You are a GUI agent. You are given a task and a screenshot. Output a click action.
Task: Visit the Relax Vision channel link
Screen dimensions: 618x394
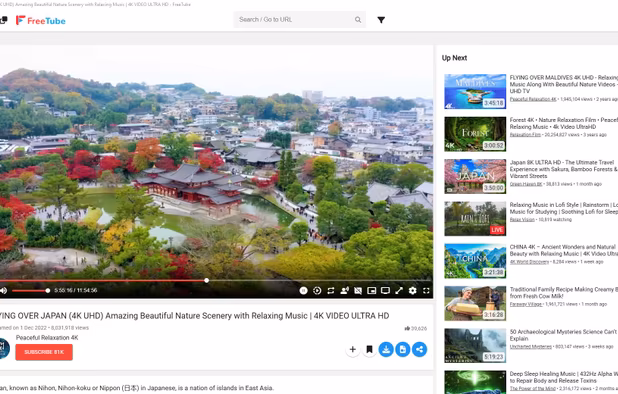coord(522,219)
